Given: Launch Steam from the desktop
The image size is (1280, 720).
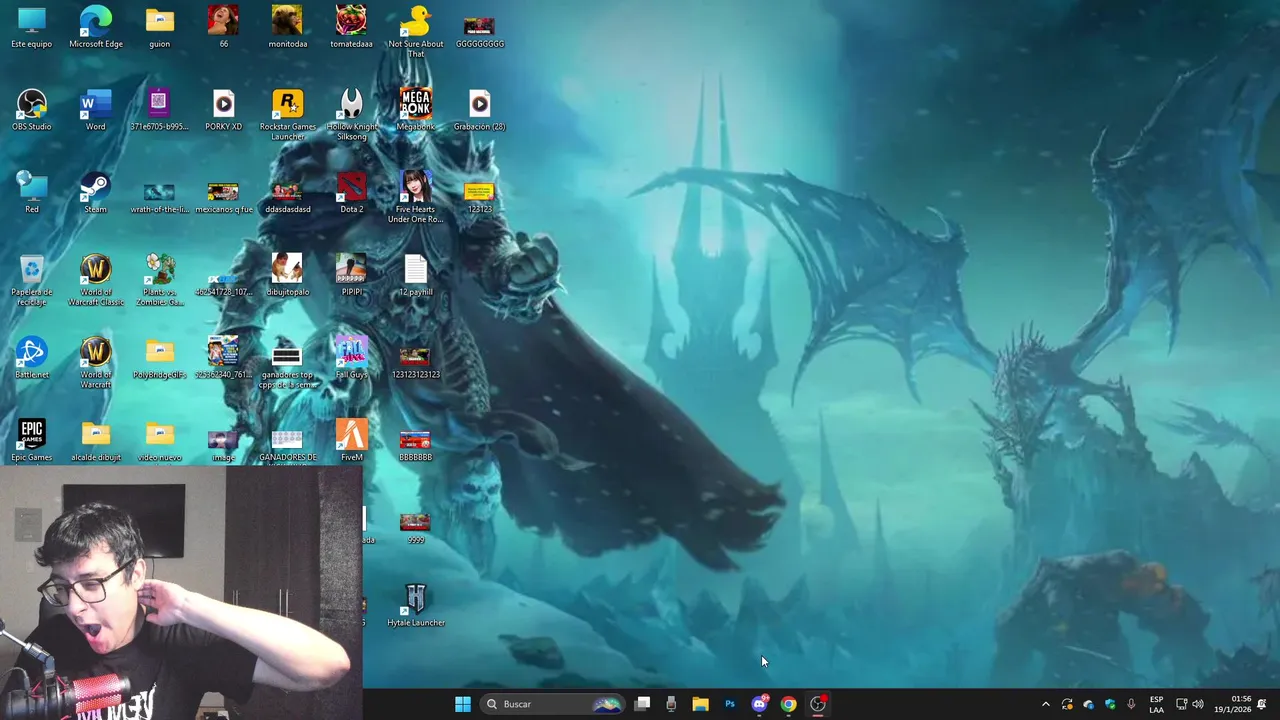Looking at the screenshot, I should pyautogui.click(x=96, y=192).
